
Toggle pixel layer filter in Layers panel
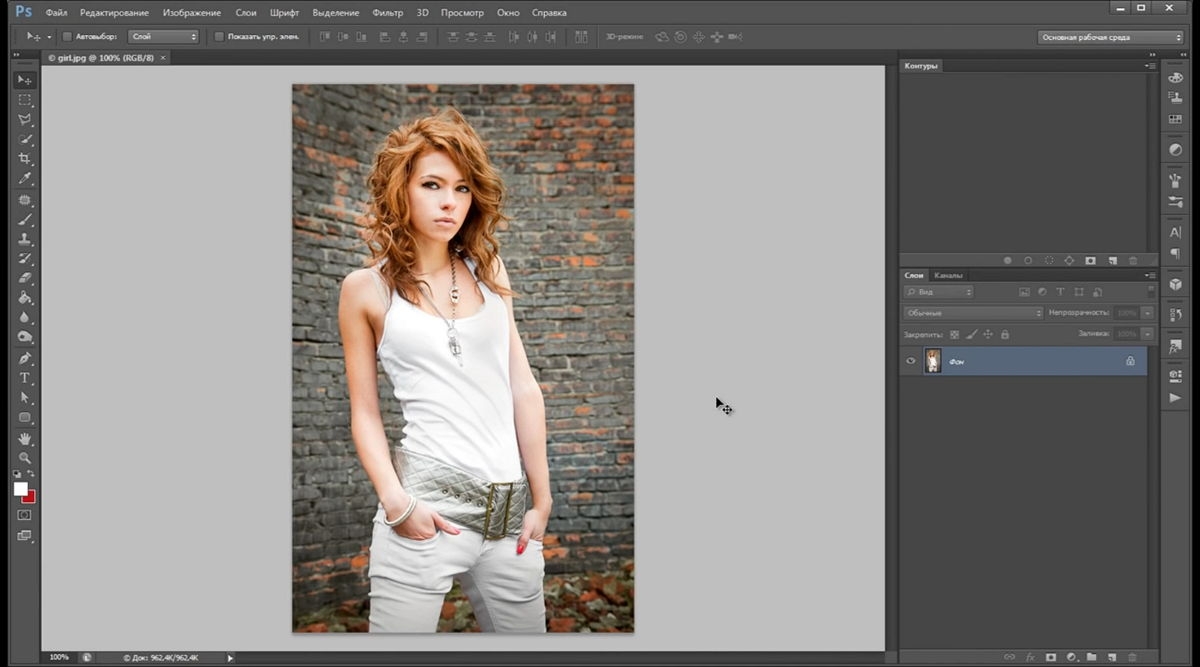pos(1024,292)
